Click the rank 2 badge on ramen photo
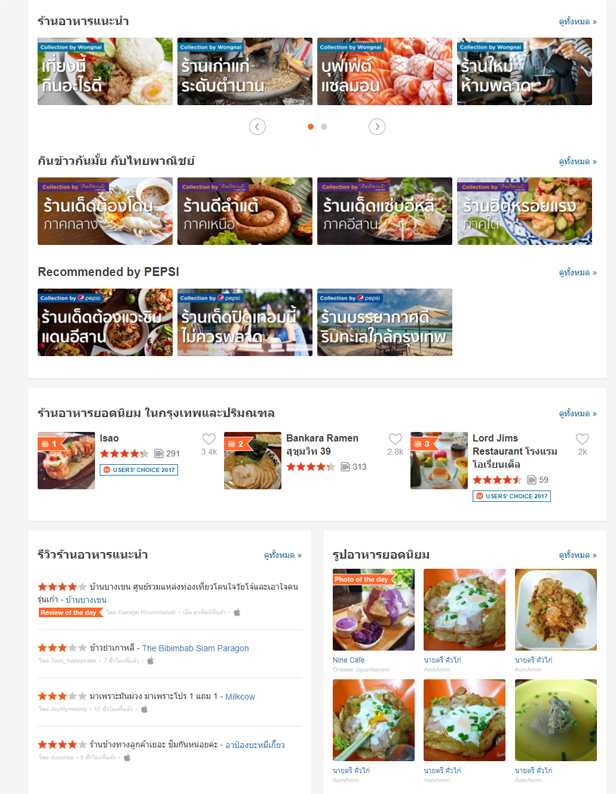Image resolution: width=616 pixels, height=794 pixels. coord(238,444)
